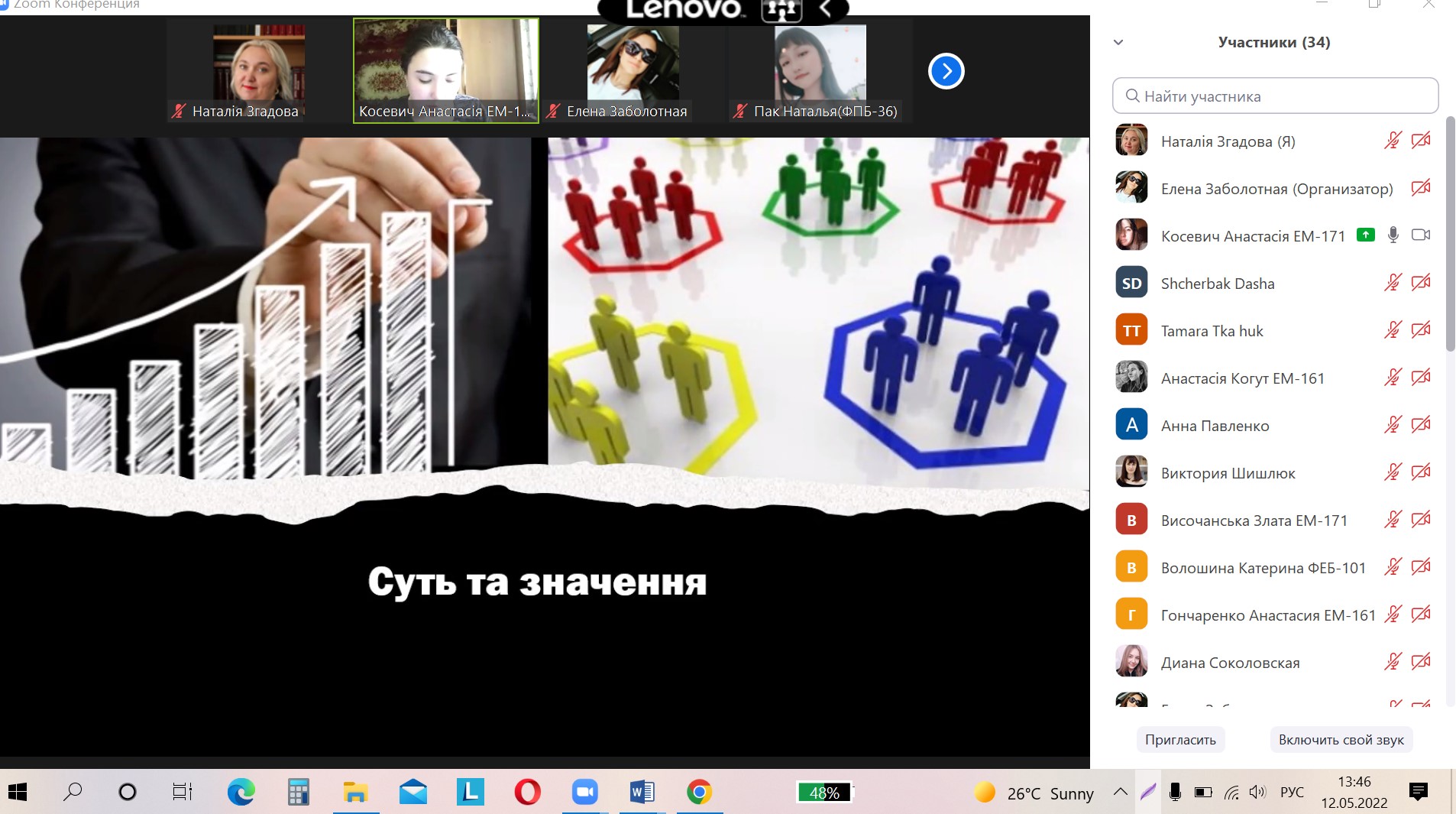This screenshot has width=1456, height=814.
Task: Click the Найти участника search field
Action: click(x=1275, y=96)
